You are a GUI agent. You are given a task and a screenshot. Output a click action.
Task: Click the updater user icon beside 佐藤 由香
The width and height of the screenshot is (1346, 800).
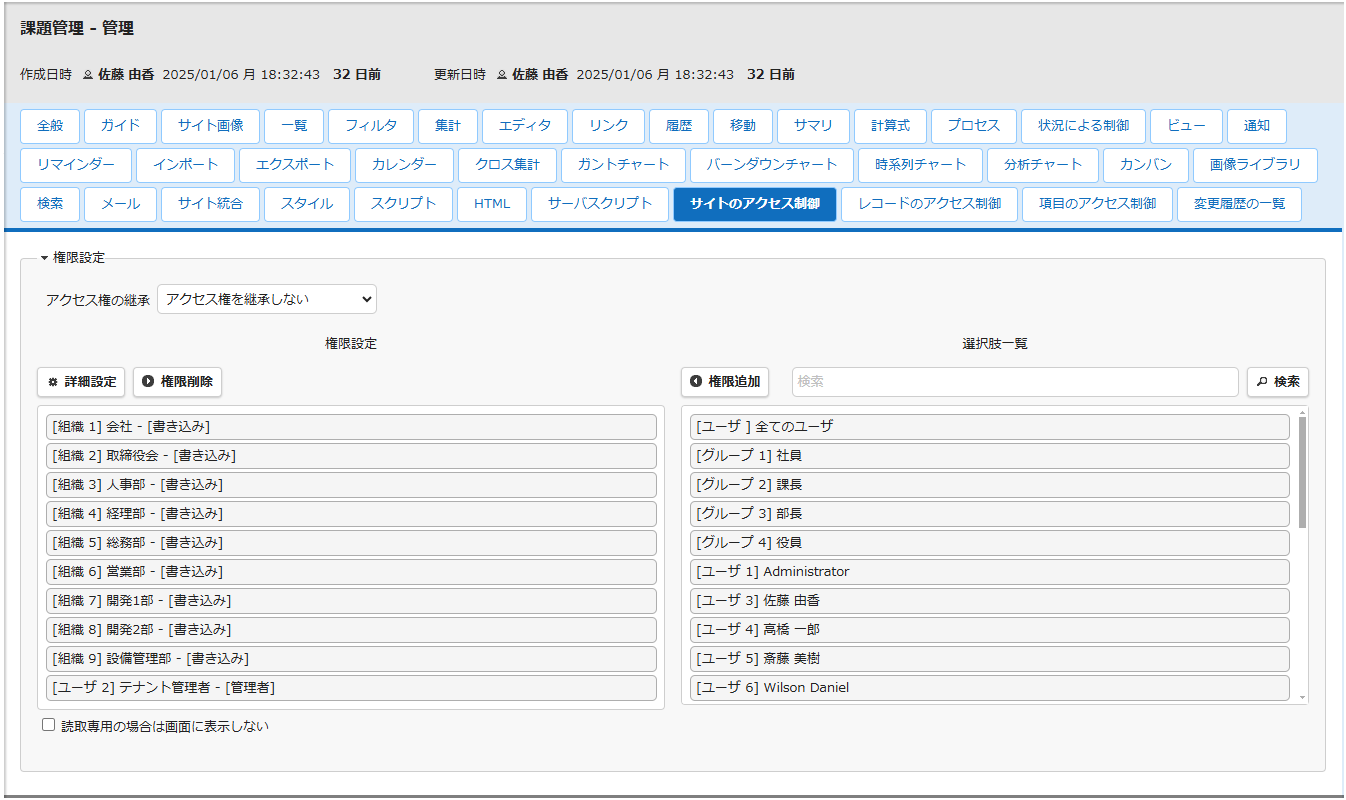point(502,75)
